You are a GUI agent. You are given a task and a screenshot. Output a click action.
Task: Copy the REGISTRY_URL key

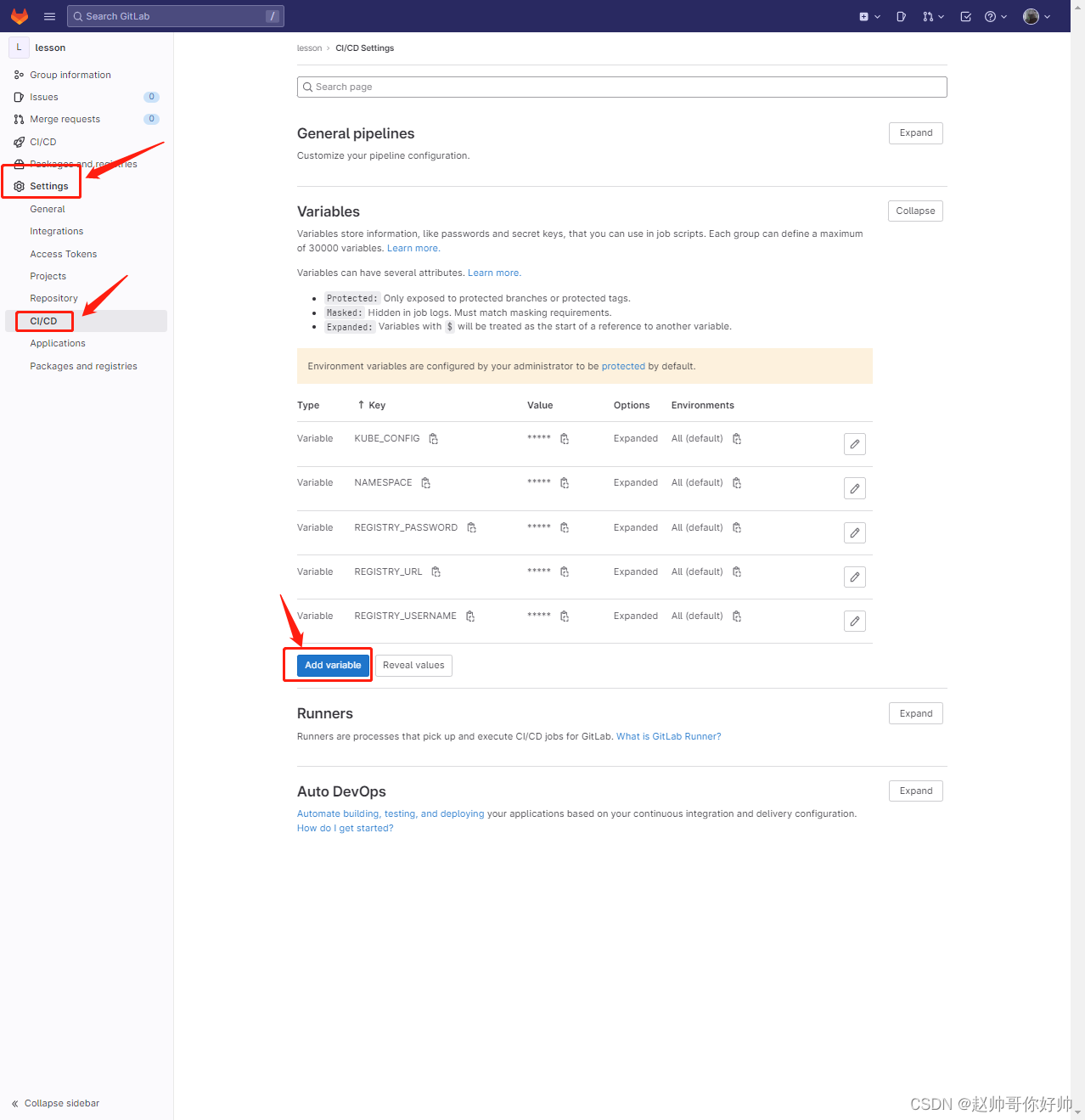(x=436, y=572)
